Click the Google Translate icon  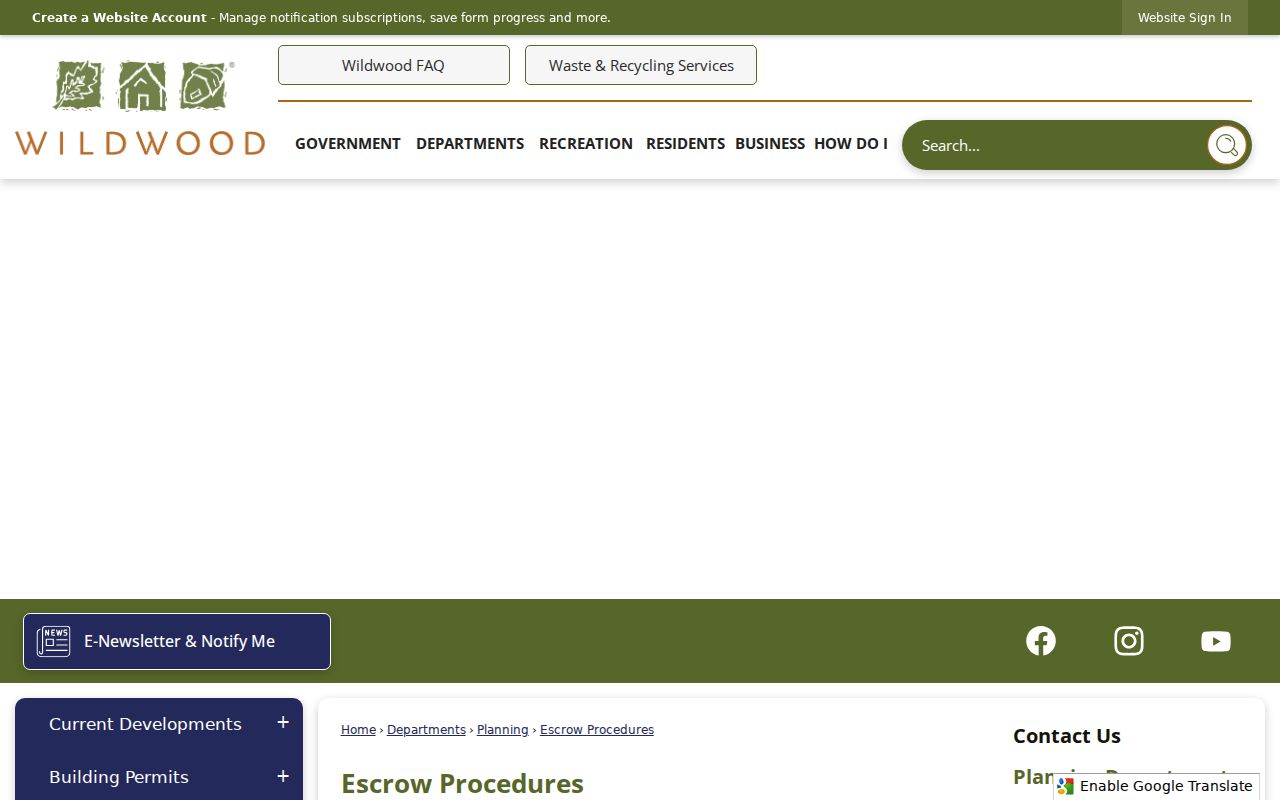pos(1066,787)
